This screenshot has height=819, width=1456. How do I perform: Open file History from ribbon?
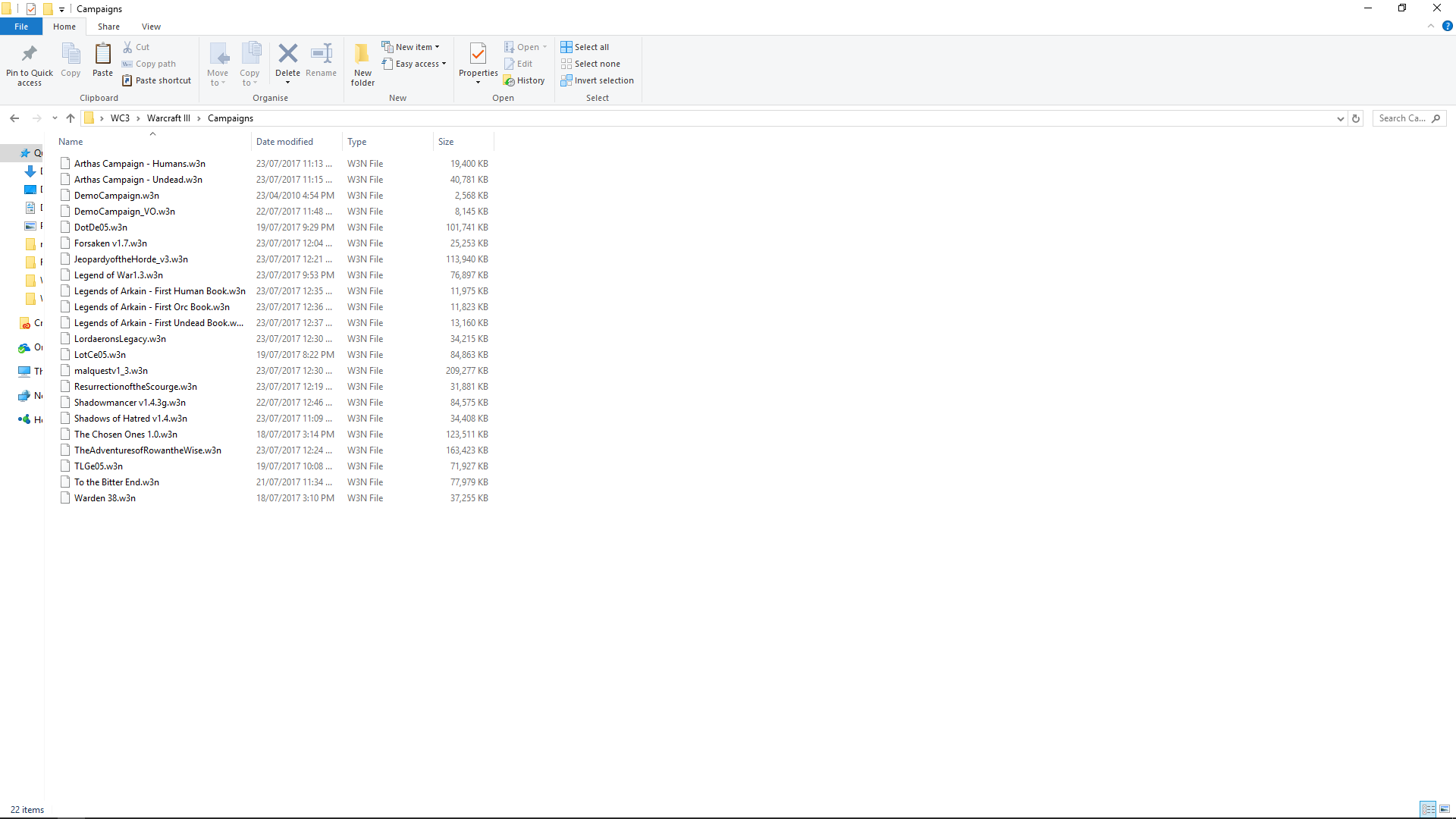[524, 80]
